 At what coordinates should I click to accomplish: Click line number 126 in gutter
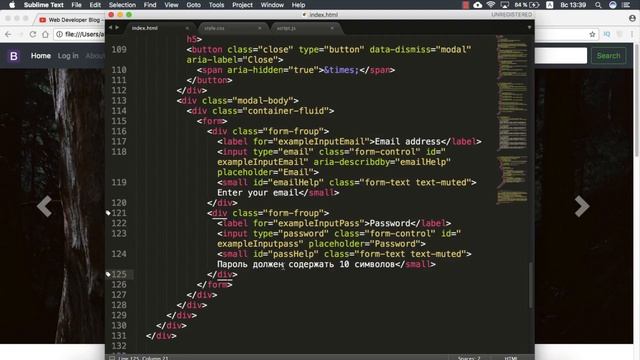point(119,284)
